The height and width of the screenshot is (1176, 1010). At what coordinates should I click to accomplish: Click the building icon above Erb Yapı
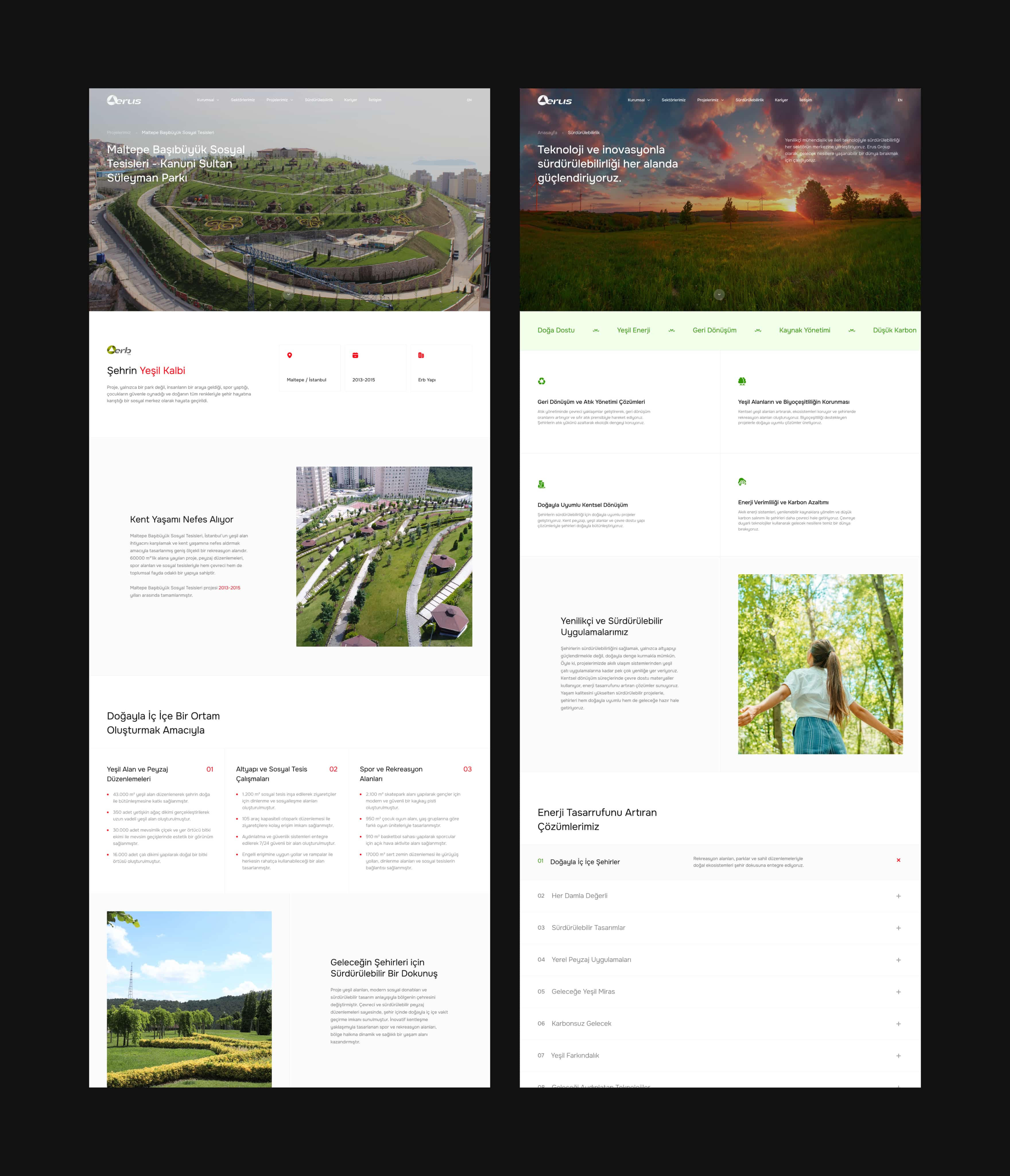click(x=421, y=355)
